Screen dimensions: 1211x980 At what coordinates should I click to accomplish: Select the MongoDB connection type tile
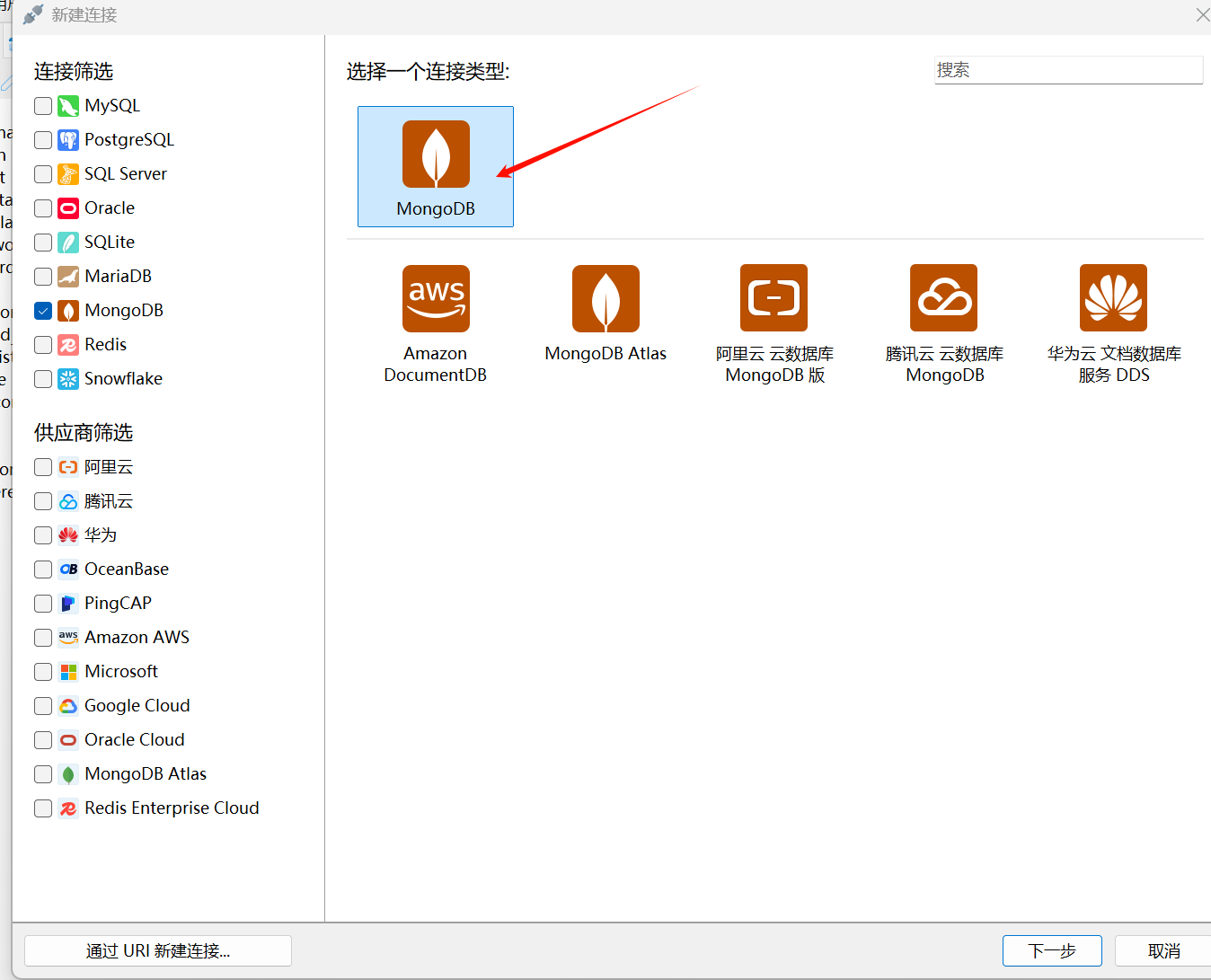click(436, 167)
